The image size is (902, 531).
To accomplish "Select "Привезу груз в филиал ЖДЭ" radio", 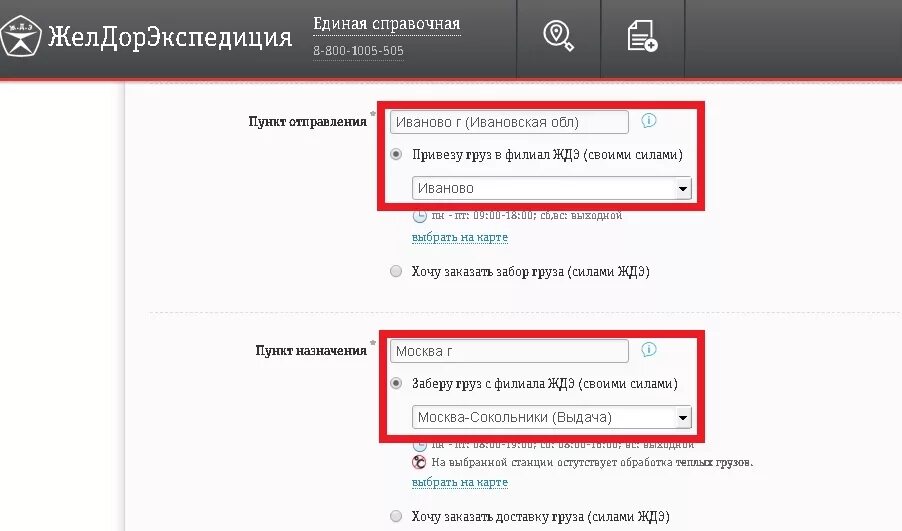I will [x=396, y=154].
